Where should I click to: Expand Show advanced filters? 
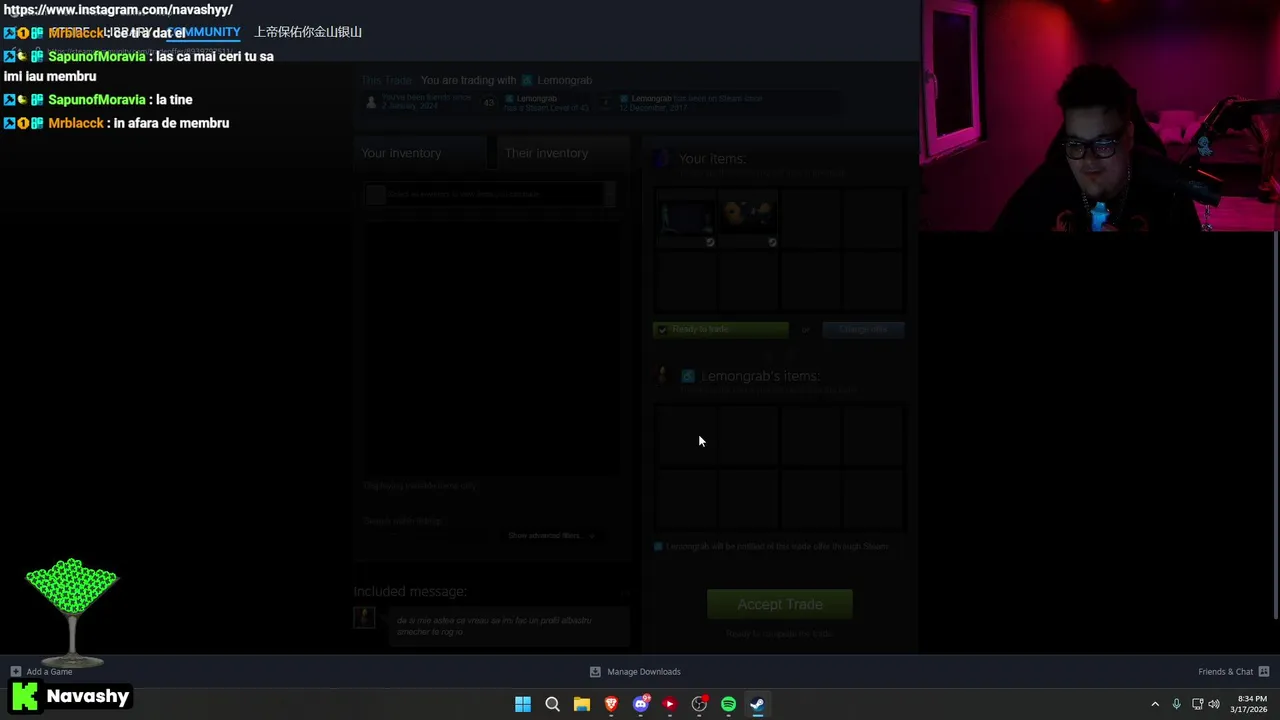point(550,536)
